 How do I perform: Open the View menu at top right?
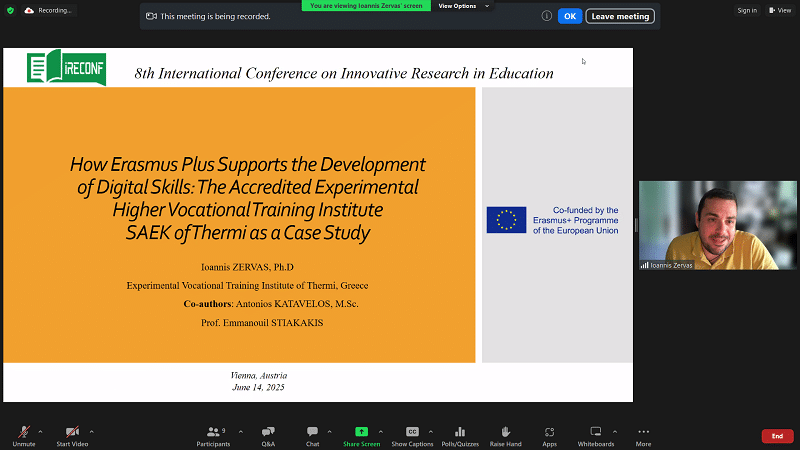[779, 10]
